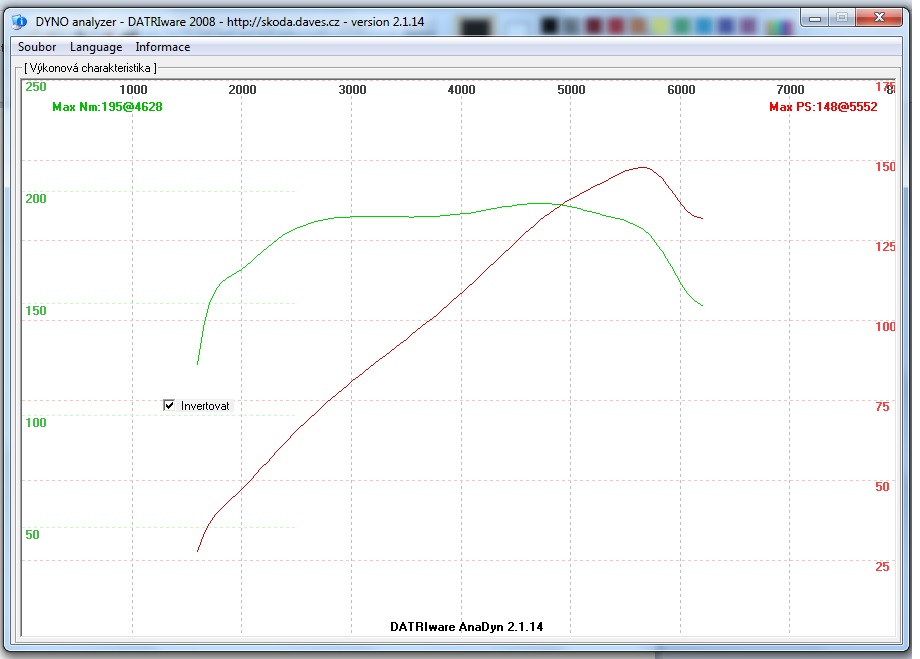Open the Soubor menu
Viewport: 920px width, 659px height.
[37, 47]
